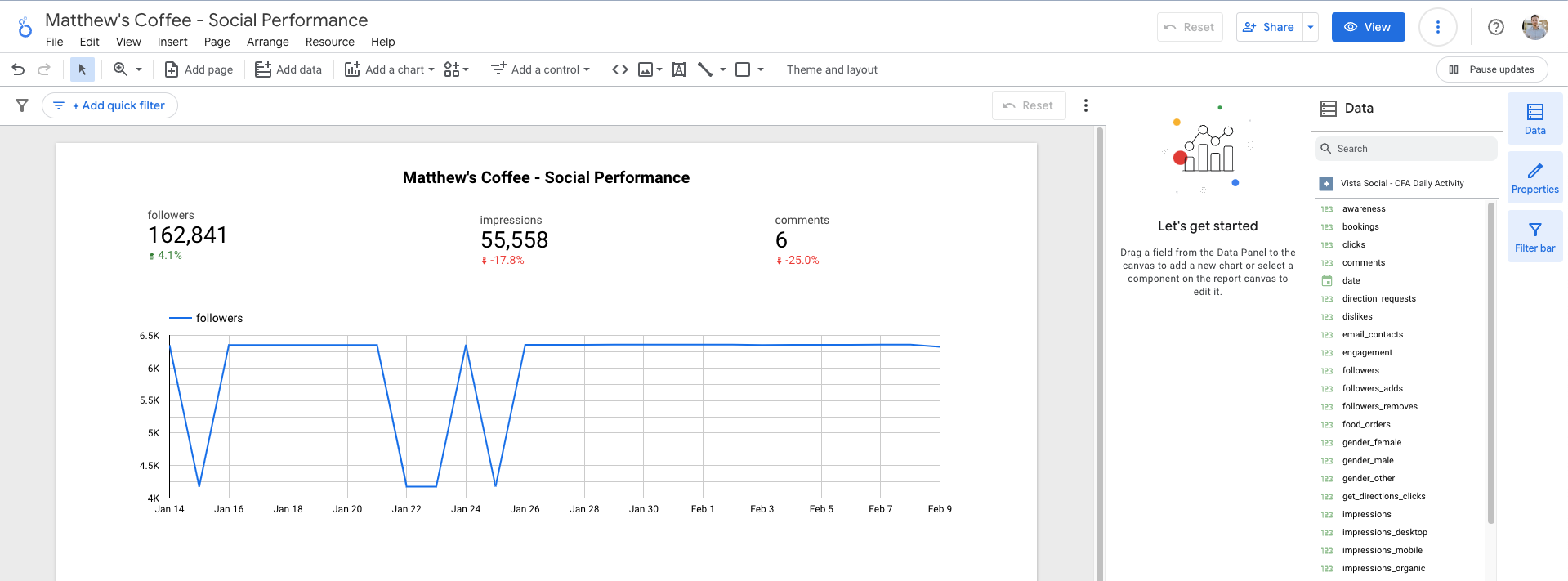Open the File menu

[55, 42]
